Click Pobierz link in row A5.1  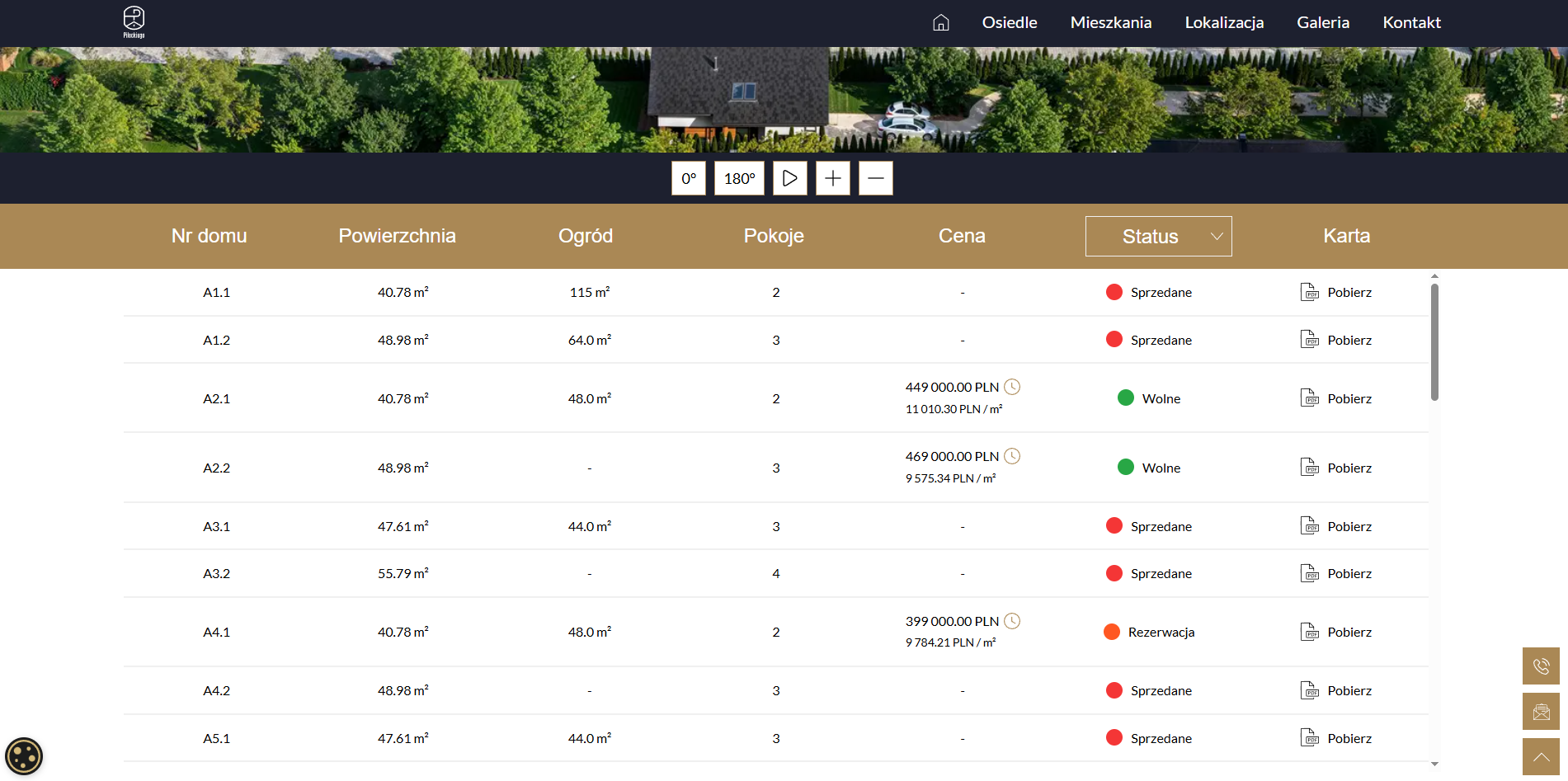[x=1349, y=739]
